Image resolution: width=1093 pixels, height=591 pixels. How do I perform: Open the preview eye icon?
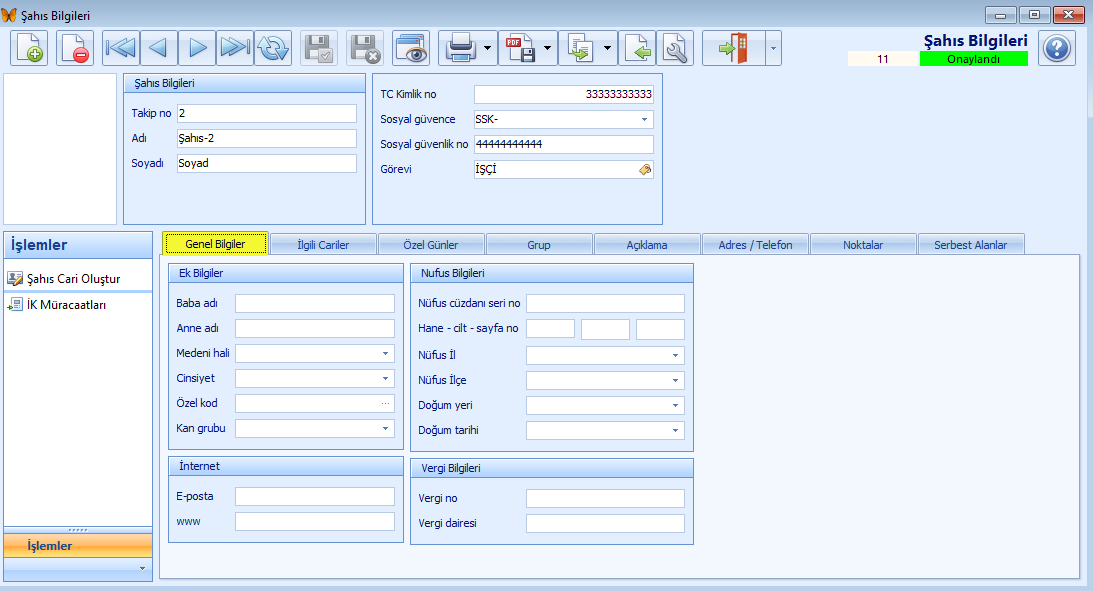click(x=411, y=48)
